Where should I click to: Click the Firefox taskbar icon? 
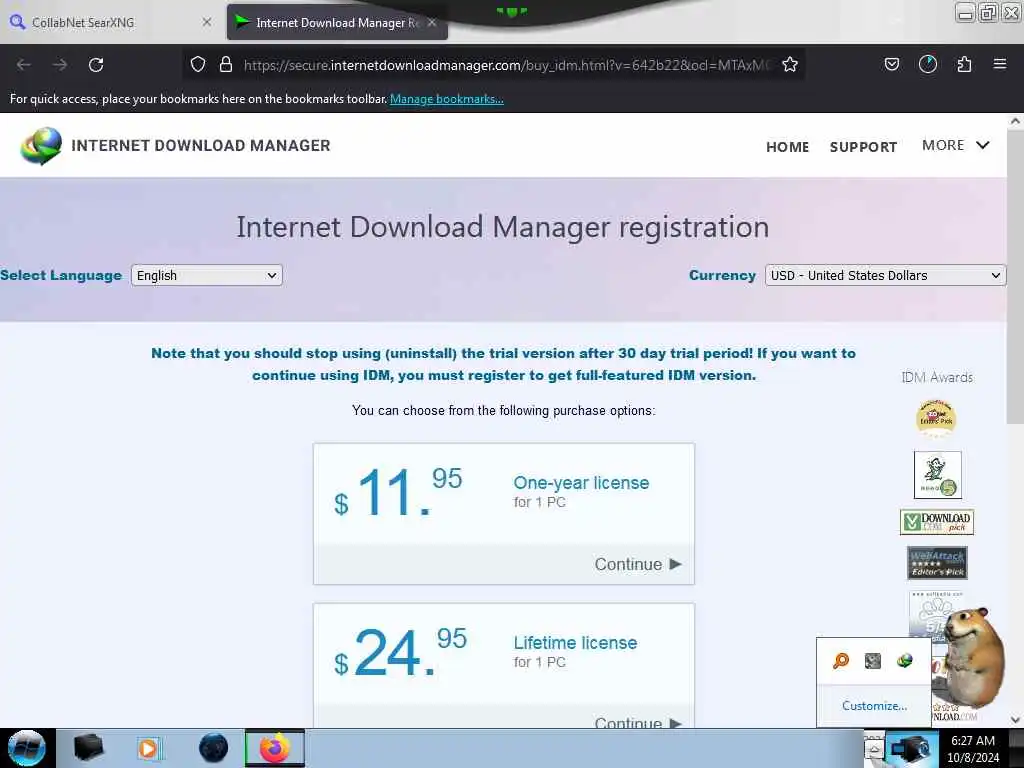[x=275, y=748]
